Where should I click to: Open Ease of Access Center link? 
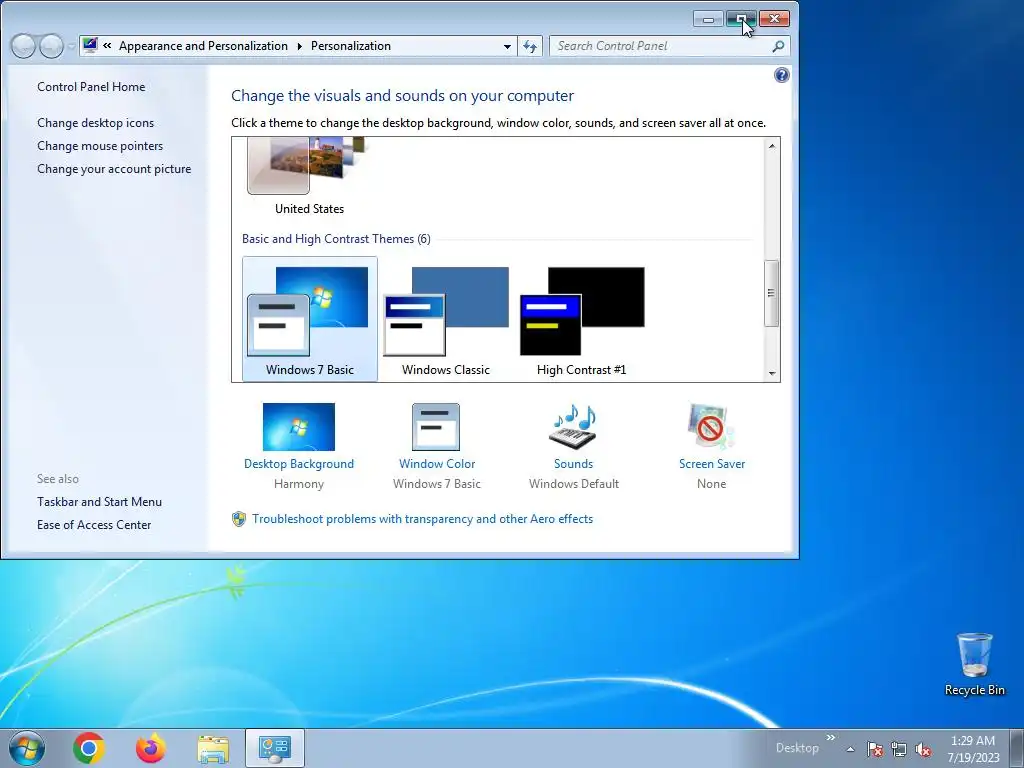(x=94, y=524)
